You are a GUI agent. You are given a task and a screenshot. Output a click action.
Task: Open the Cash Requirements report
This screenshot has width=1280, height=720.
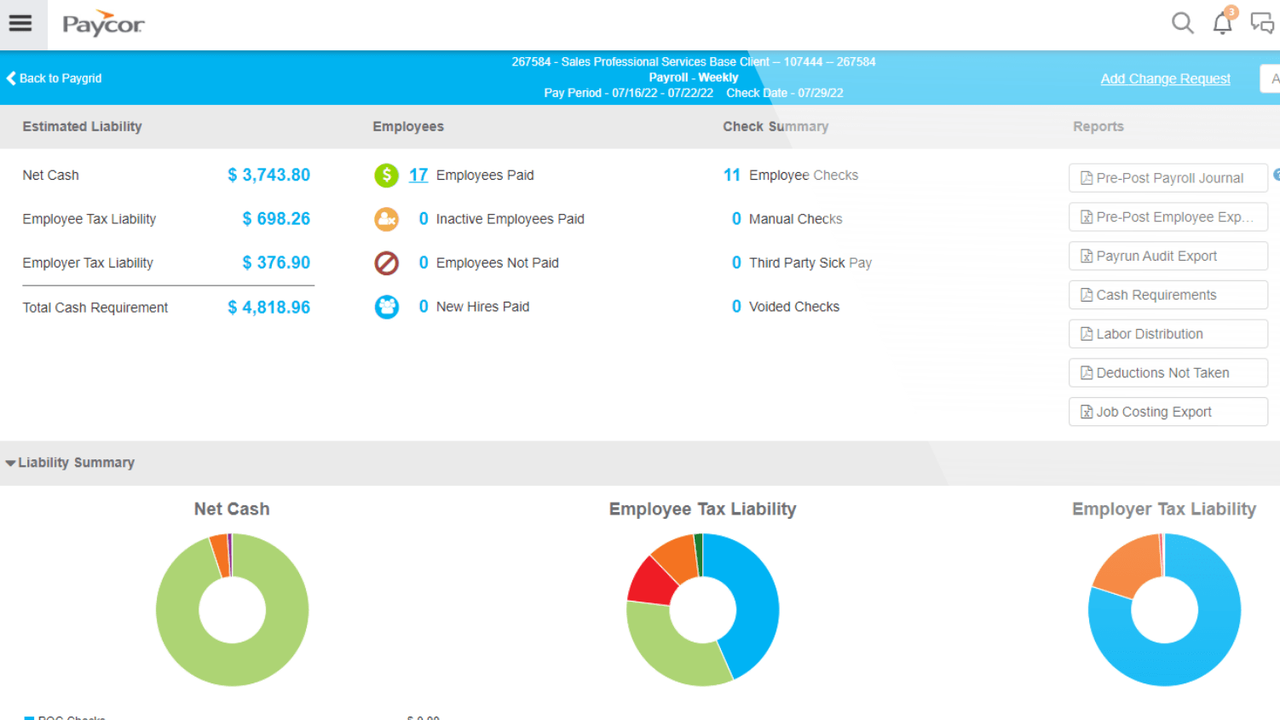pyautogui.click(x=1167, y=294)
